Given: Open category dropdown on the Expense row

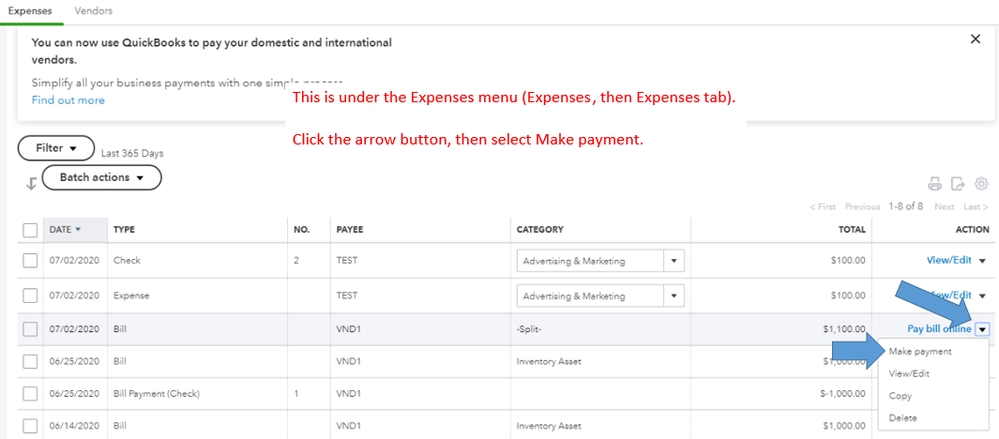Looking at the screenshot, I should click(674, 296).
